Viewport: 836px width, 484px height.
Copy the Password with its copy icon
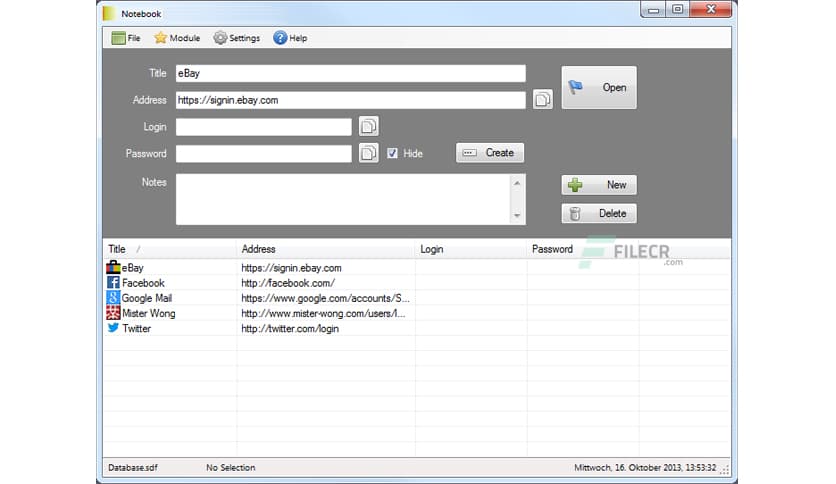368,153
